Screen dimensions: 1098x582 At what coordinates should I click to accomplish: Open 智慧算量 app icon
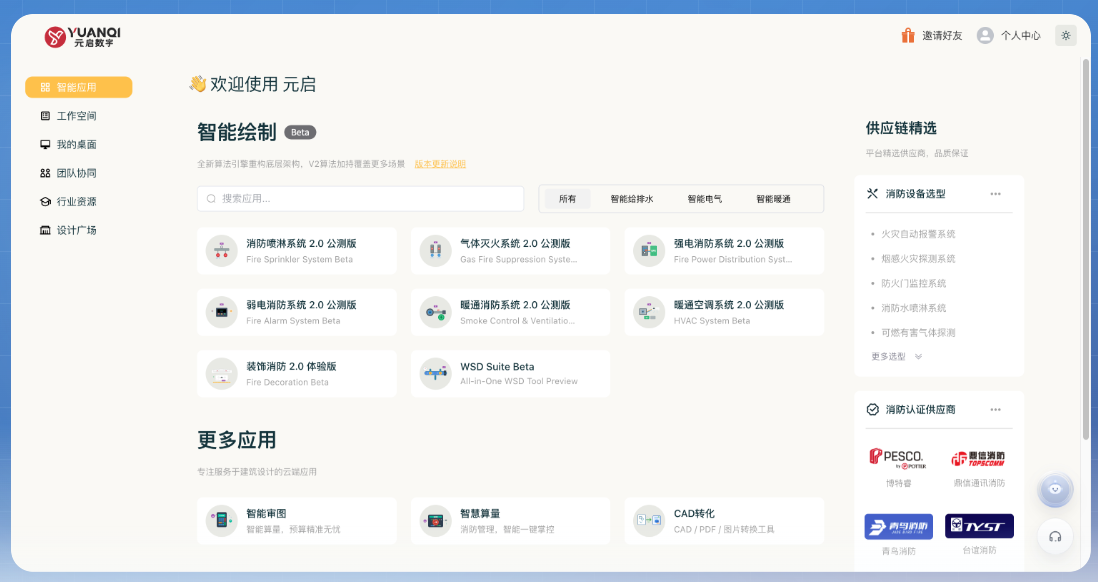[436, 521]
